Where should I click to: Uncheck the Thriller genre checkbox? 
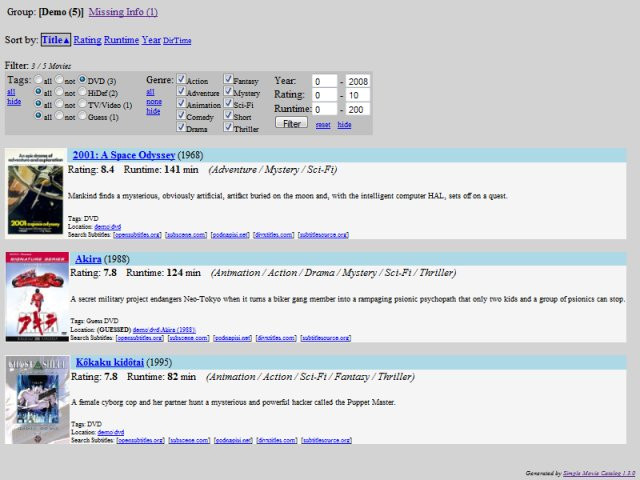pyautogui.click(x=228, y=127)
